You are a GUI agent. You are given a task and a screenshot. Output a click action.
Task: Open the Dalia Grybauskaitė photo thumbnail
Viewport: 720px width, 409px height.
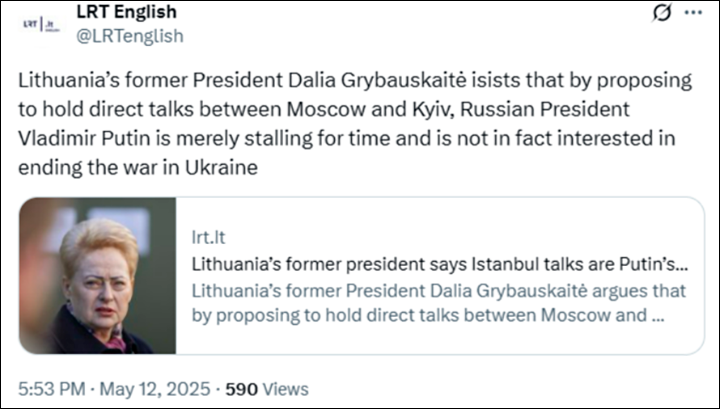(x=98, y=290)
